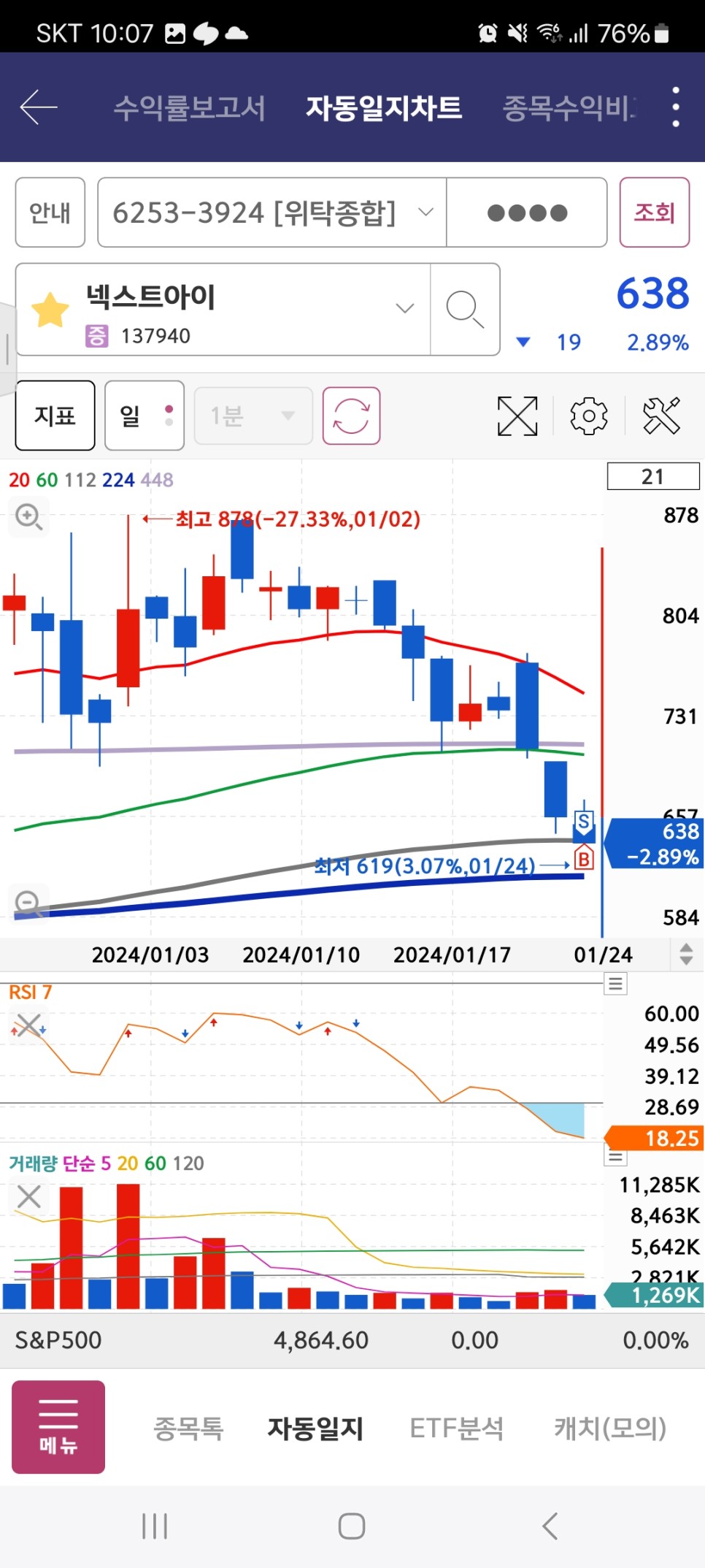This screenshot has height=1568, width=705.
Task: Open the volume panel options menu
Action: pyautogui.click(x=616, y=1157)
